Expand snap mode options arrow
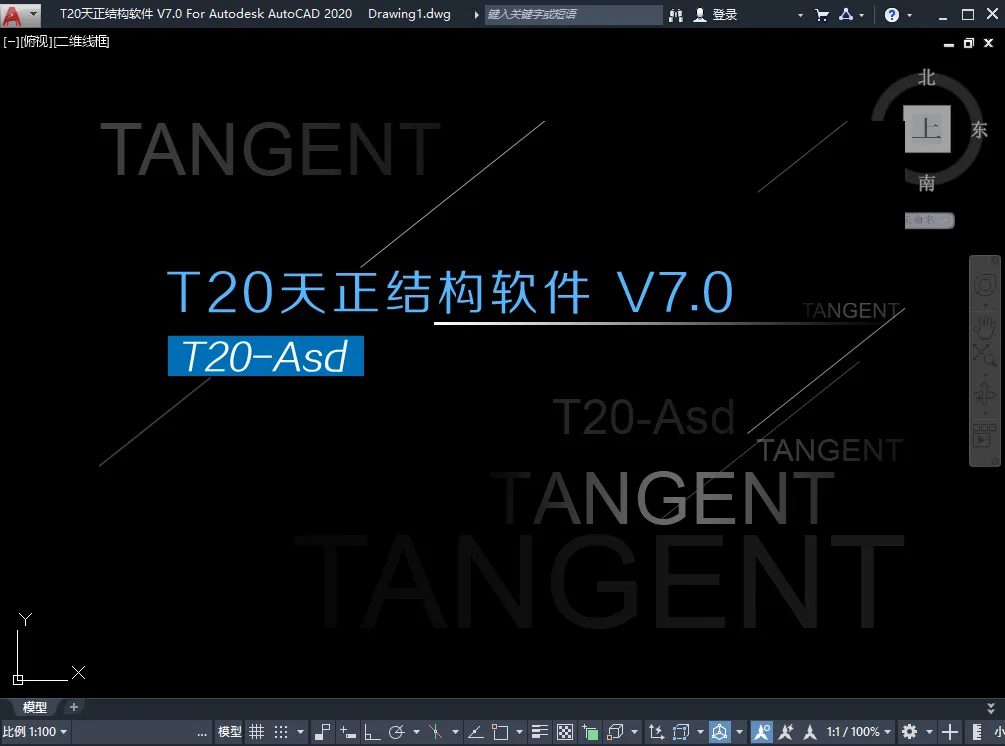1005x746 pixels. (300, 732)
